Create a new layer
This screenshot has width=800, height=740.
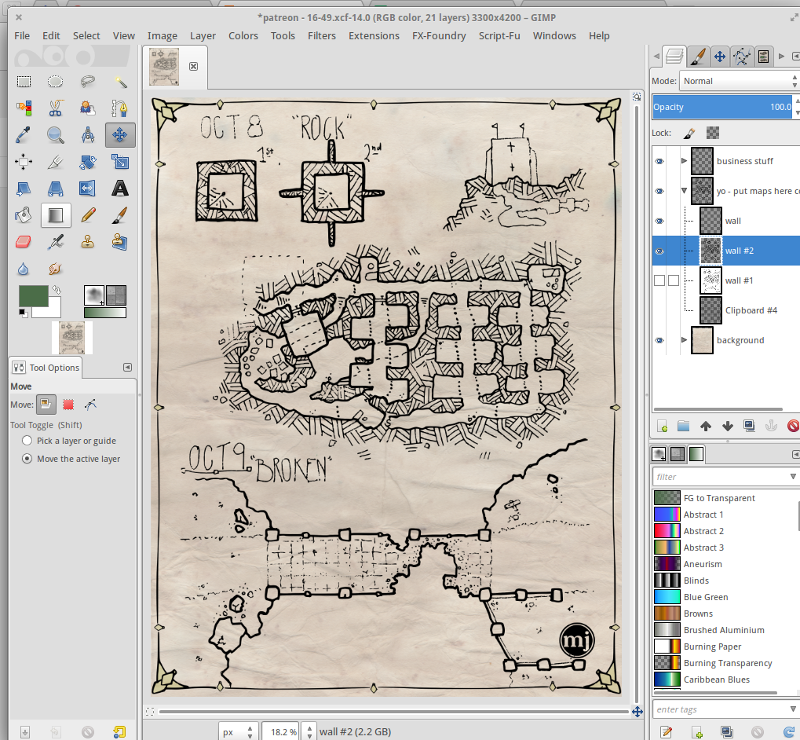661,425
